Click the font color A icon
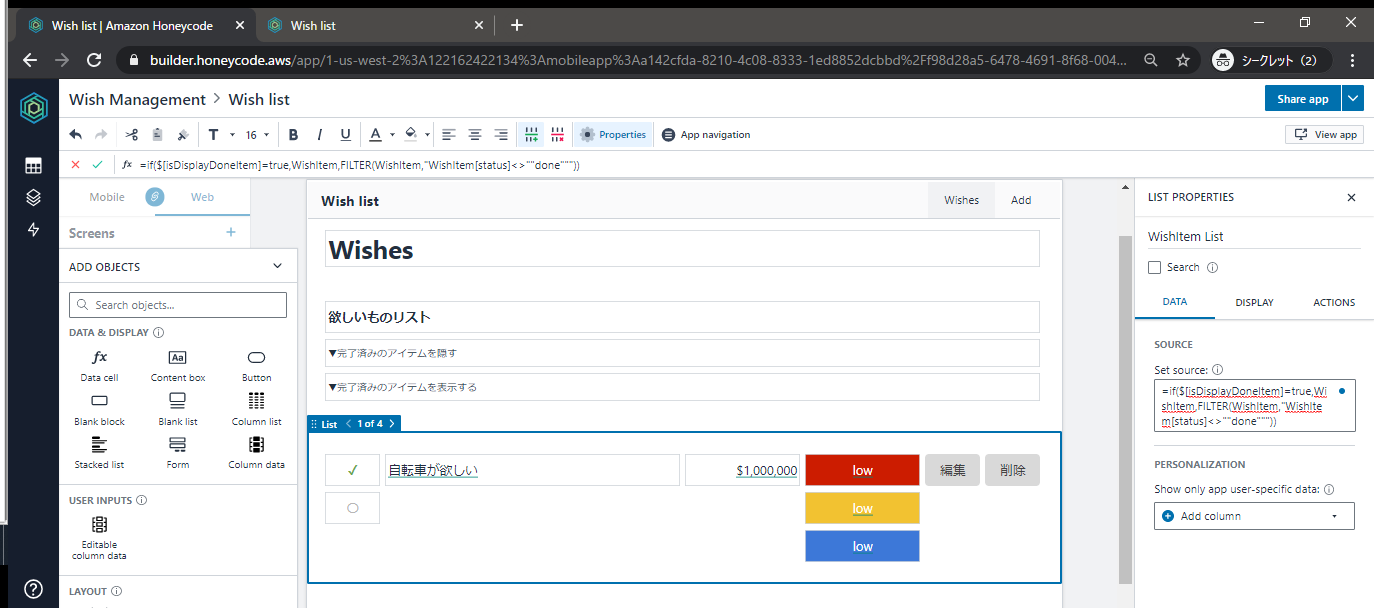Image resolution: width=1374 pixels, height=608 pixels. coord(375,134)
